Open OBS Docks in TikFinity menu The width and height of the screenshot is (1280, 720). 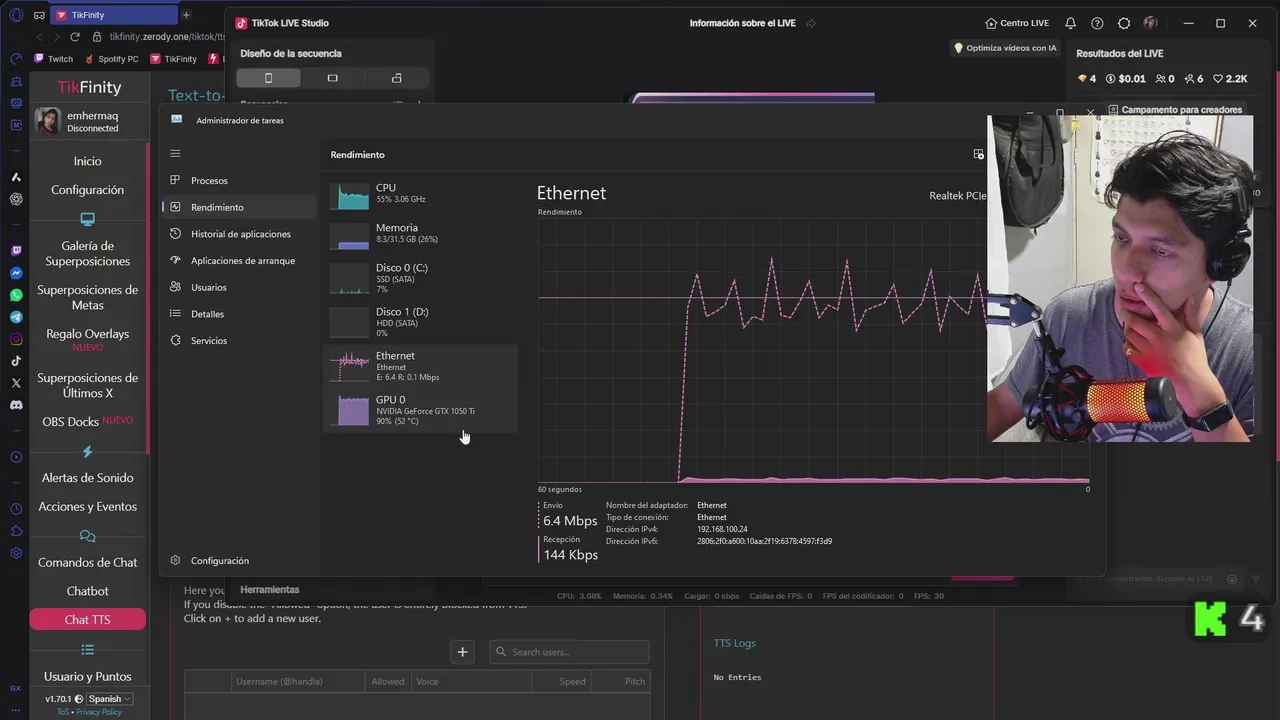click(x=87, y=421)
